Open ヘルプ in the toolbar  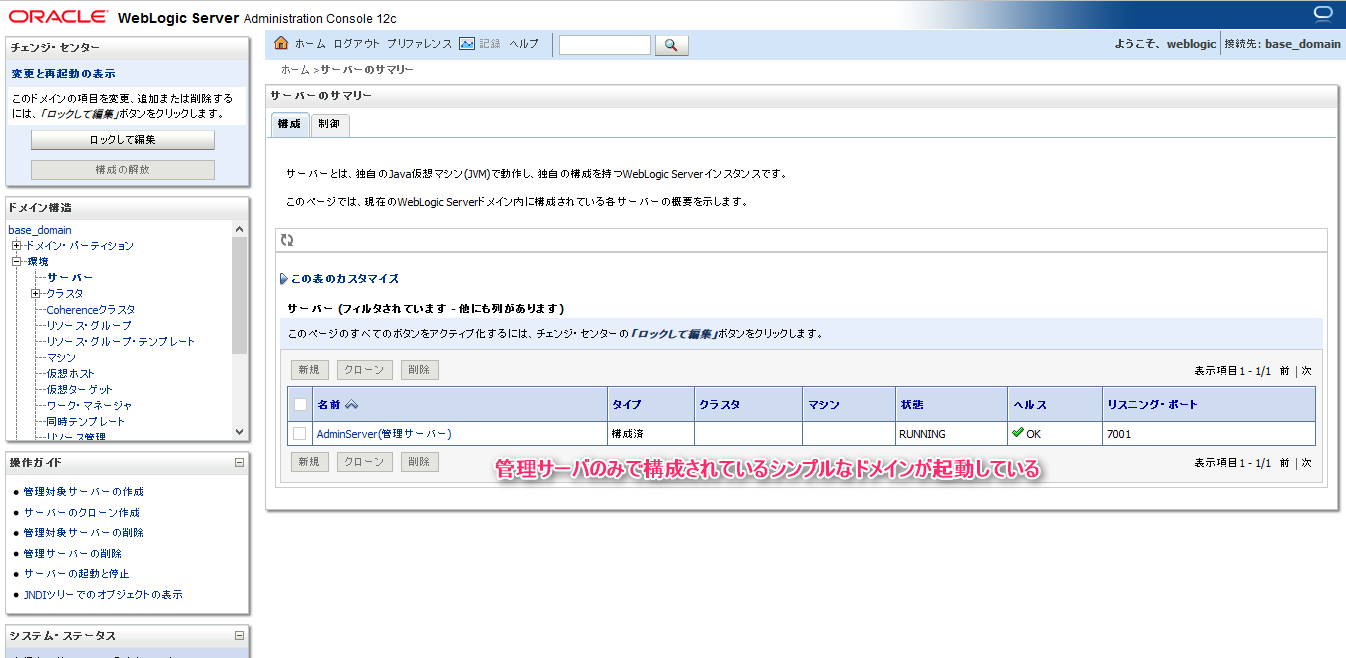(x=523, y=44)
